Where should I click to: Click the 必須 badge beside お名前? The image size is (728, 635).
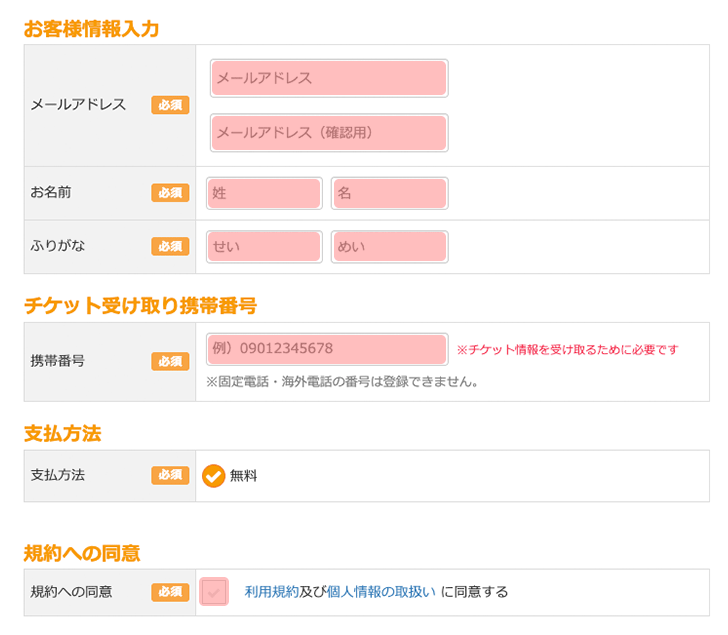tap(170, 193)
